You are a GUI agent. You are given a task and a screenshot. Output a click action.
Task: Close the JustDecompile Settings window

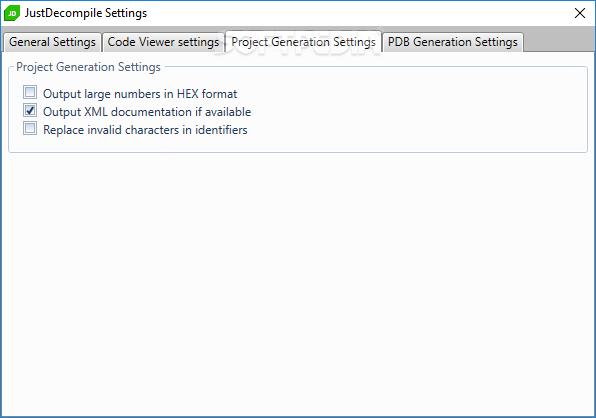pos(580,13)
